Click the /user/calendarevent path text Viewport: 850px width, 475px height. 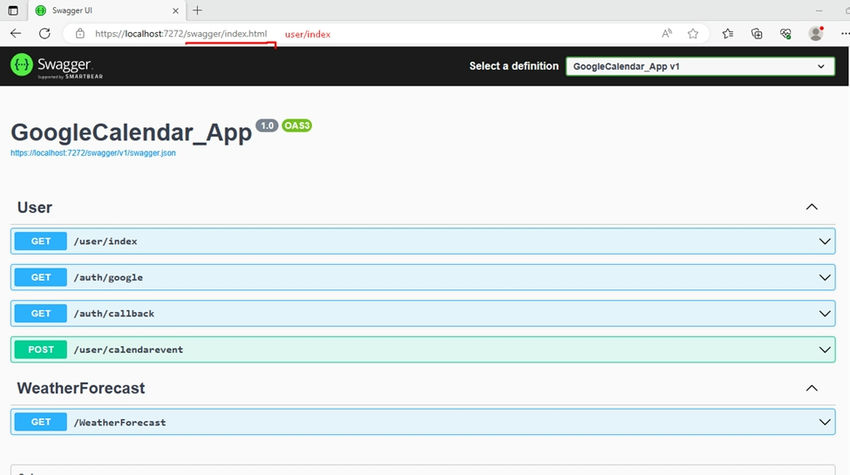(x=128, y=350)
